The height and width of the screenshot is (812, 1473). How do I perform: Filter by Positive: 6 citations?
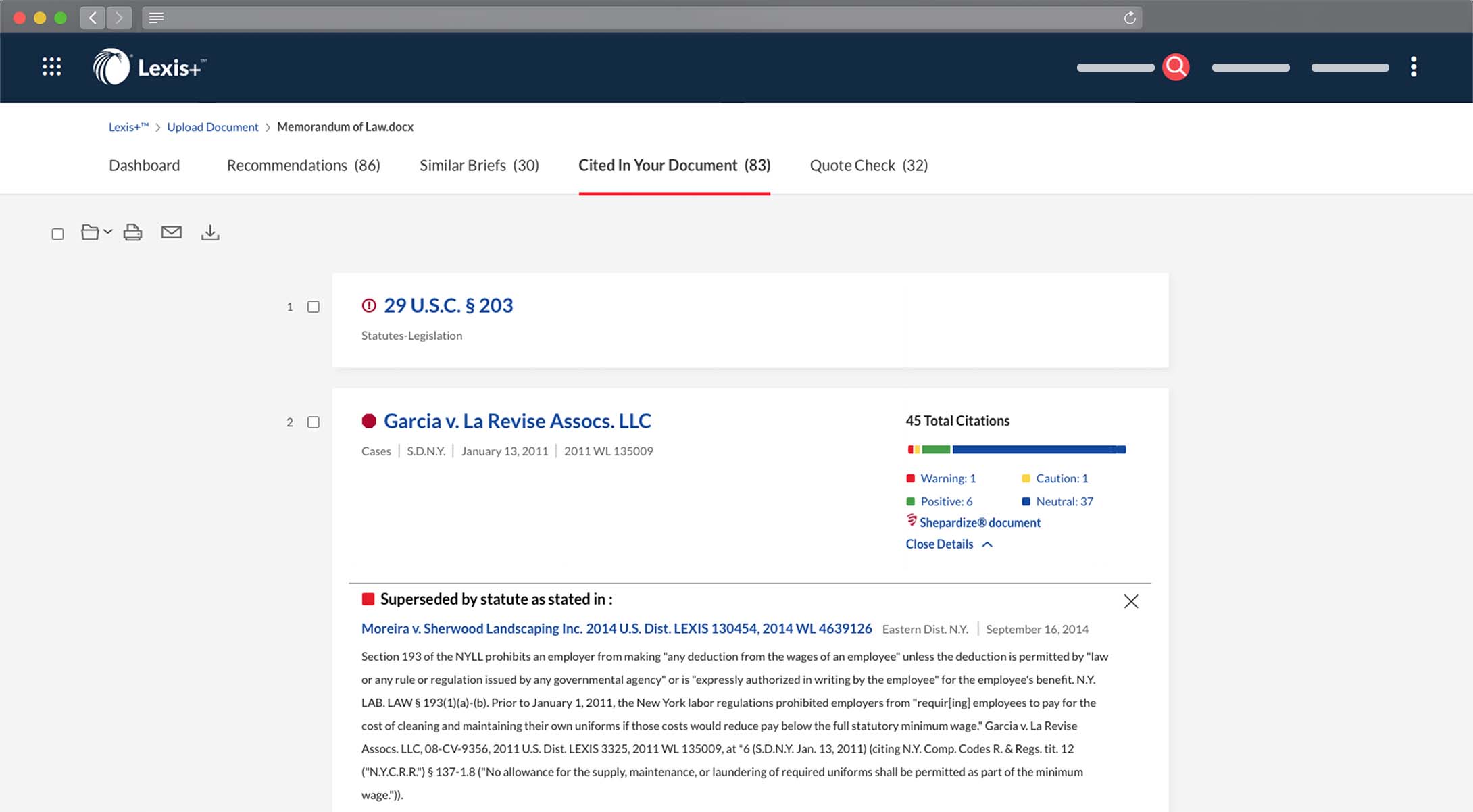coord(947,501)
